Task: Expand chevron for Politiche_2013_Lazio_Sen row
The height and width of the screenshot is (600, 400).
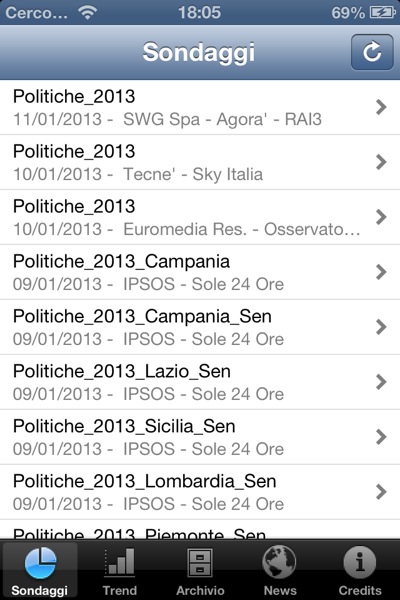Action: click(x=381, y=382)
